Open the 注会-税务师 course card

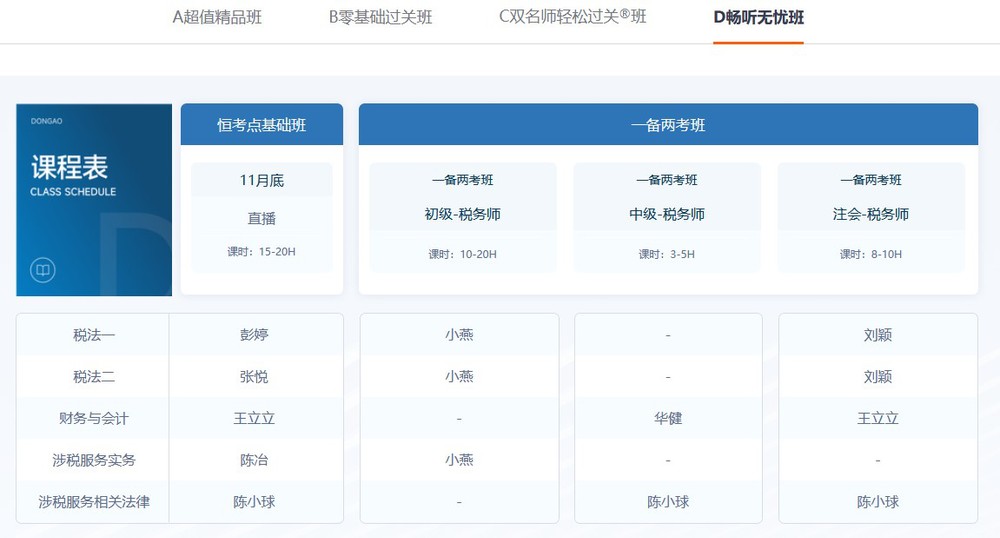(x=871, y=217)
